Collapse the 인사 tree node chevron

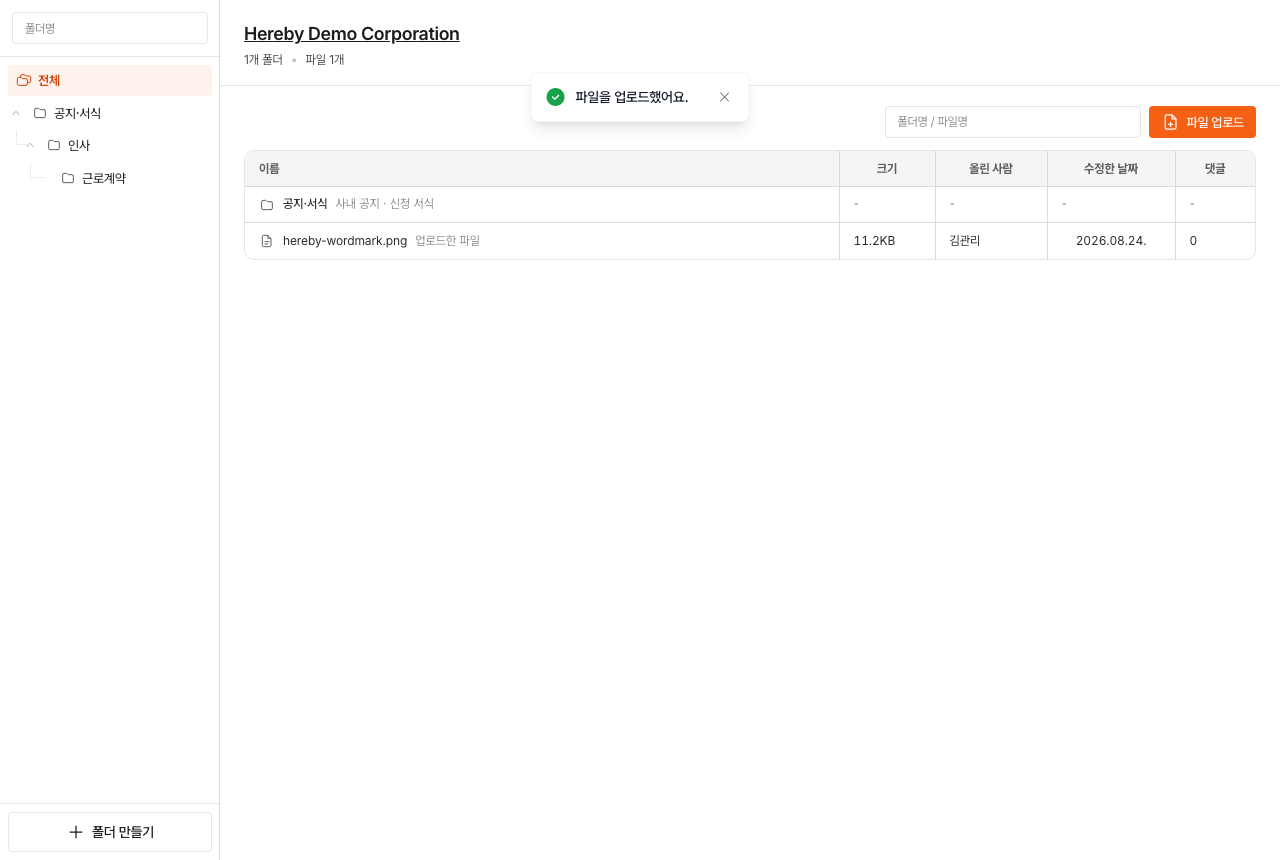[30, 145]
